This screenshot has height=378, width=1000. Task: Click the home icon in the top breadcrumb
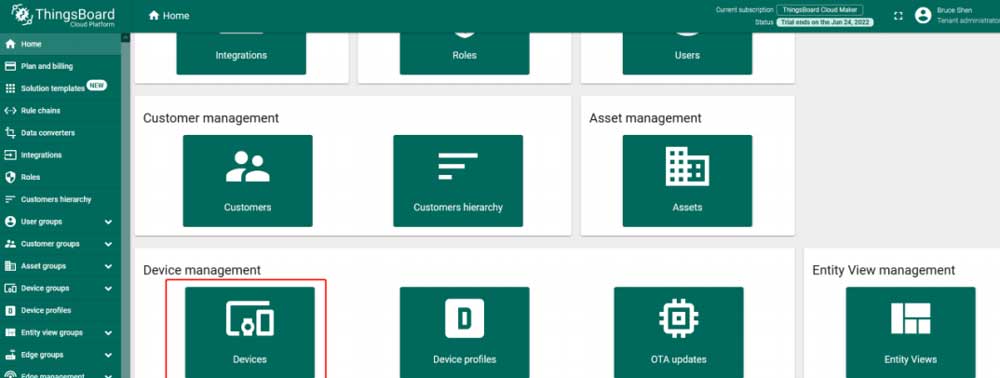pos(154,15)
